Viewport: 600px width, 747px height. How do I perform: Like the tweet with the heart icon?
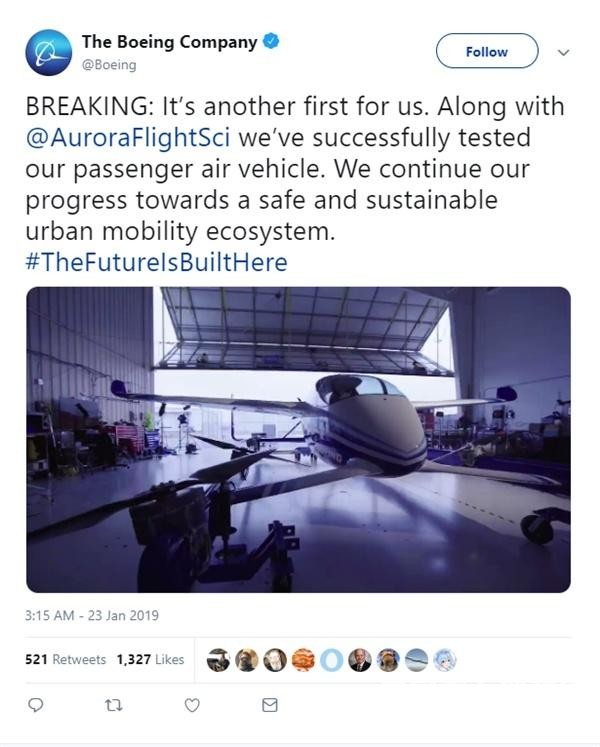pos(192,705)
